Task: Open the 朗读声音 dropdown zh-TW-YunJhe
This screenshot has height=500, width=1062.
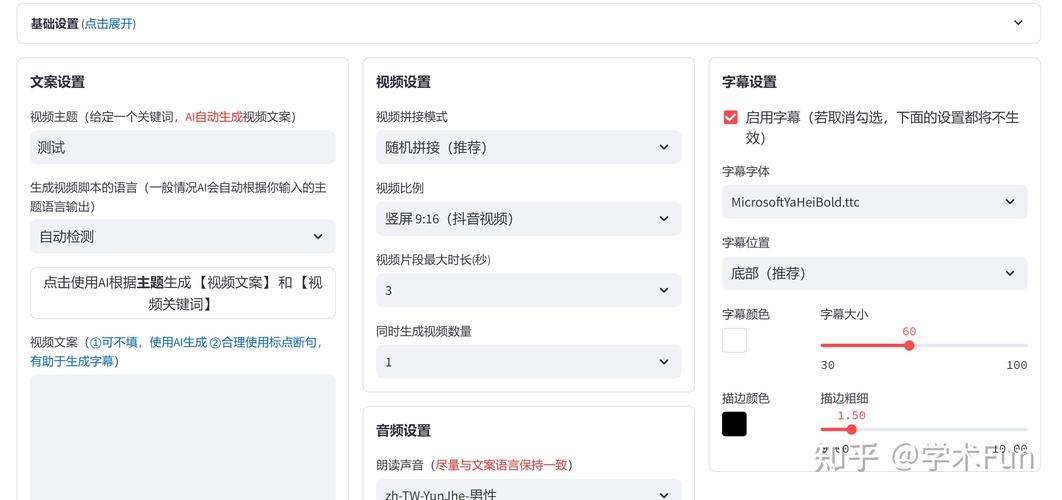Action: click(x=528, y=491)
